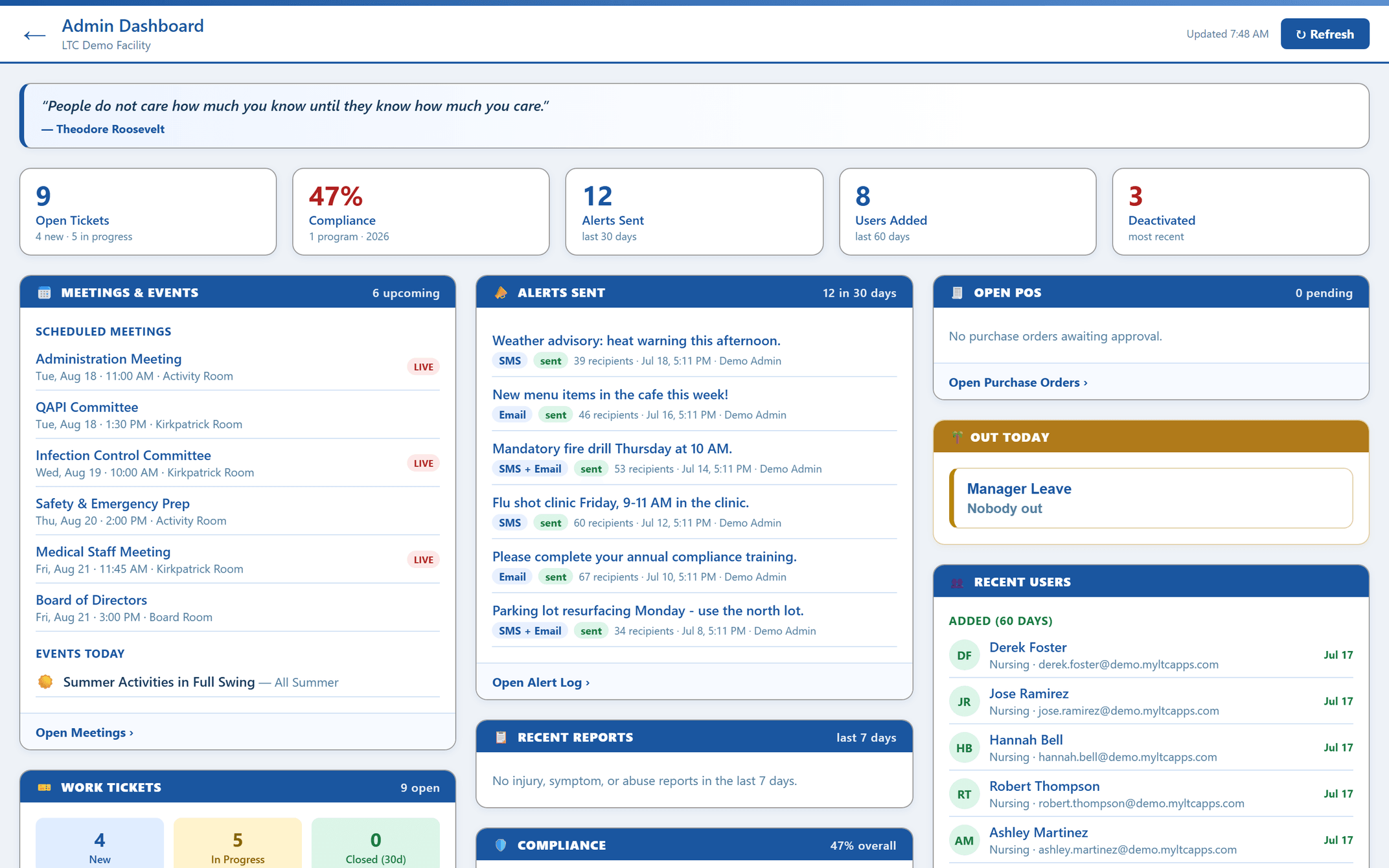Click the SMS + Email tag on fire drill alert
1389x868 pixels.
(530, 468)
